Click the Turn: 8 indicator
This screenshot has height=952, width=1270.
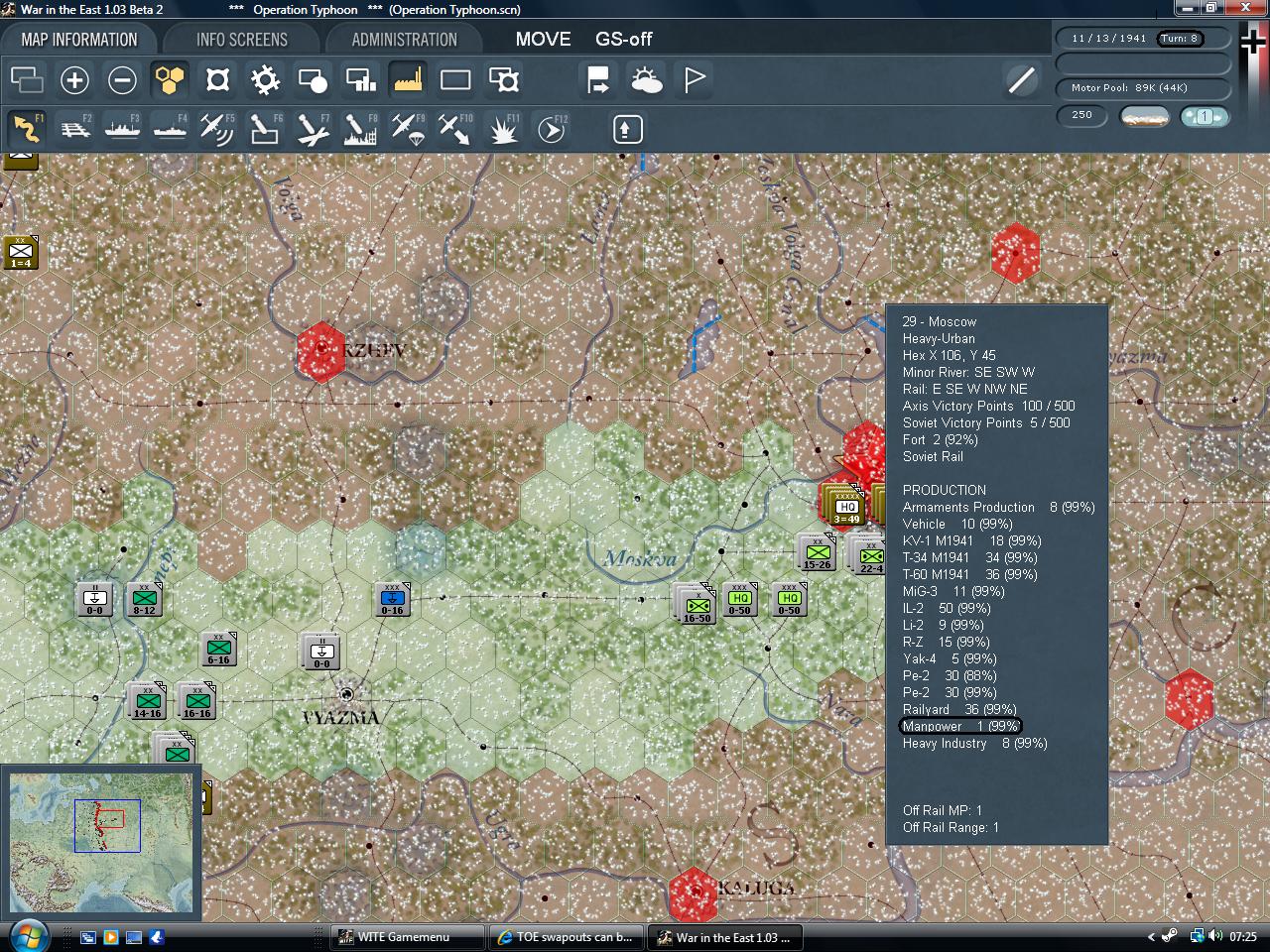[1180, 38]
